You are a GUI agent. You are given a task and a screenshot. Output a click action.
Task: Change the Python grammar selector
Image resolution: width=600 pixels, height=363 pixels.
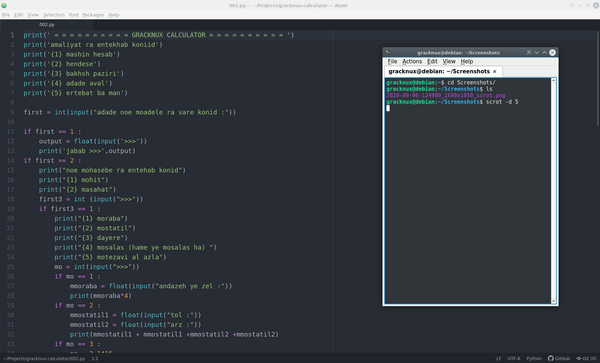(x=534, y=359)
